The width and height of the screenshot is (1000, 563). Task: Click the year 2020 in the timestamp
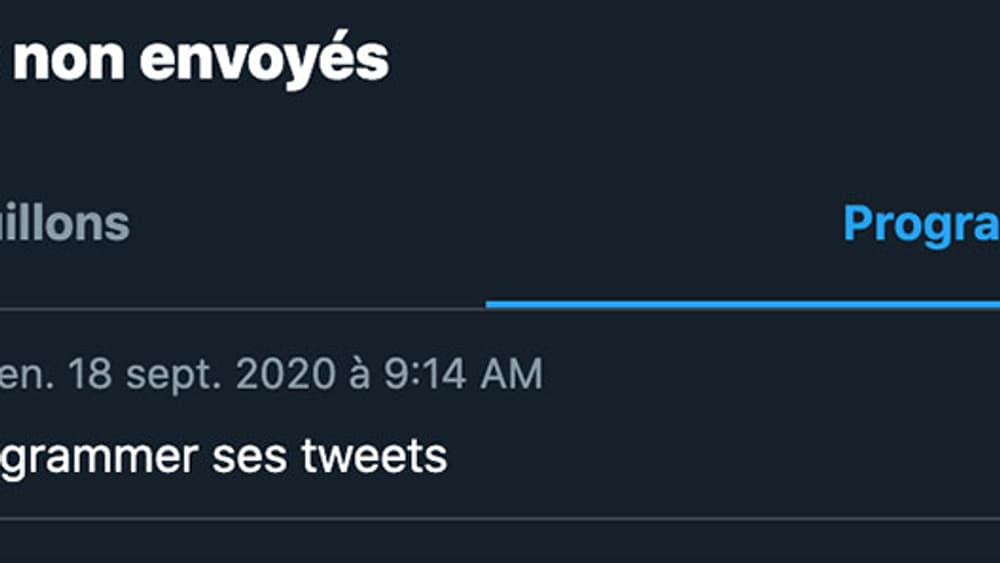pyautogui.click(x=284, y=374)
